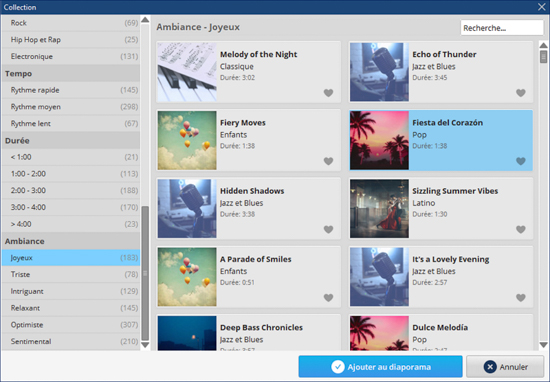Focus the Recherche search field

[502, 28]
